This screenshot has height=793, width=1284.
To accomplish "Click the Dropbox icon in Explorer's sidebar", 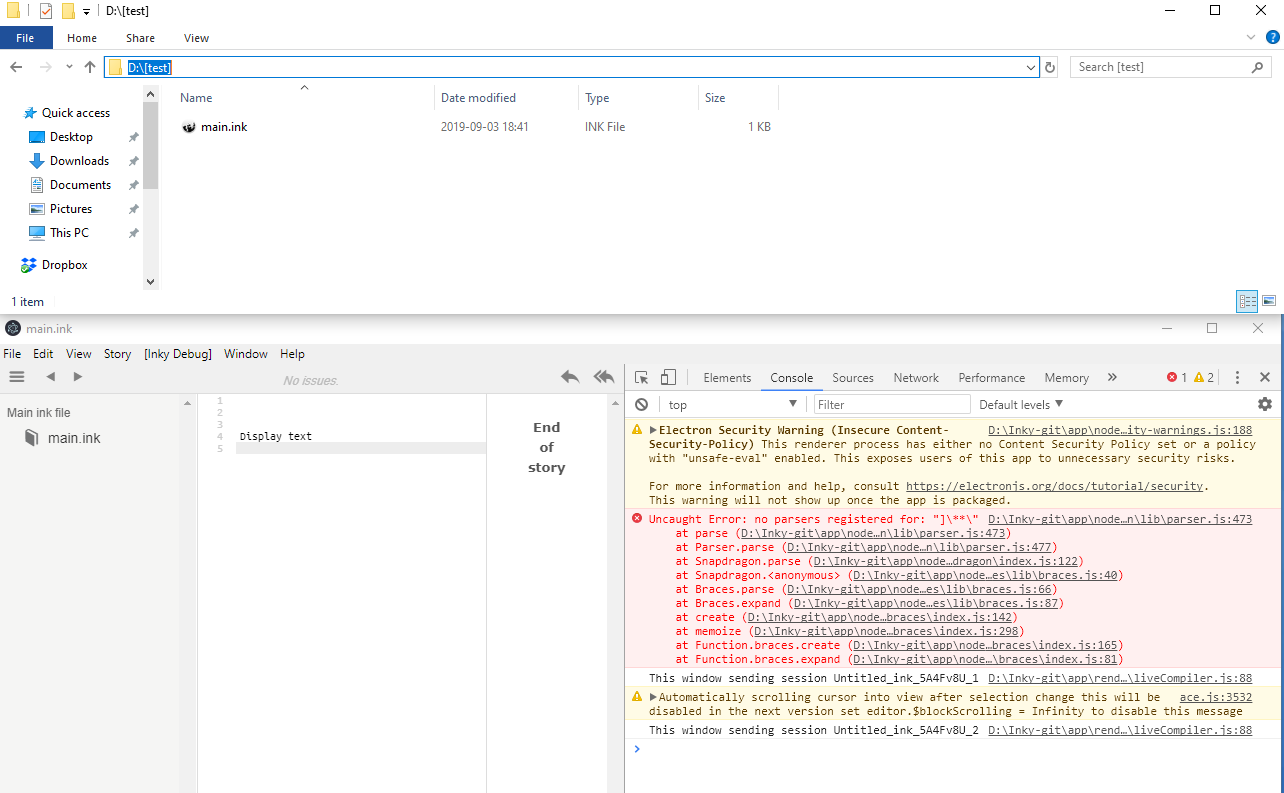I will (28, 264).
